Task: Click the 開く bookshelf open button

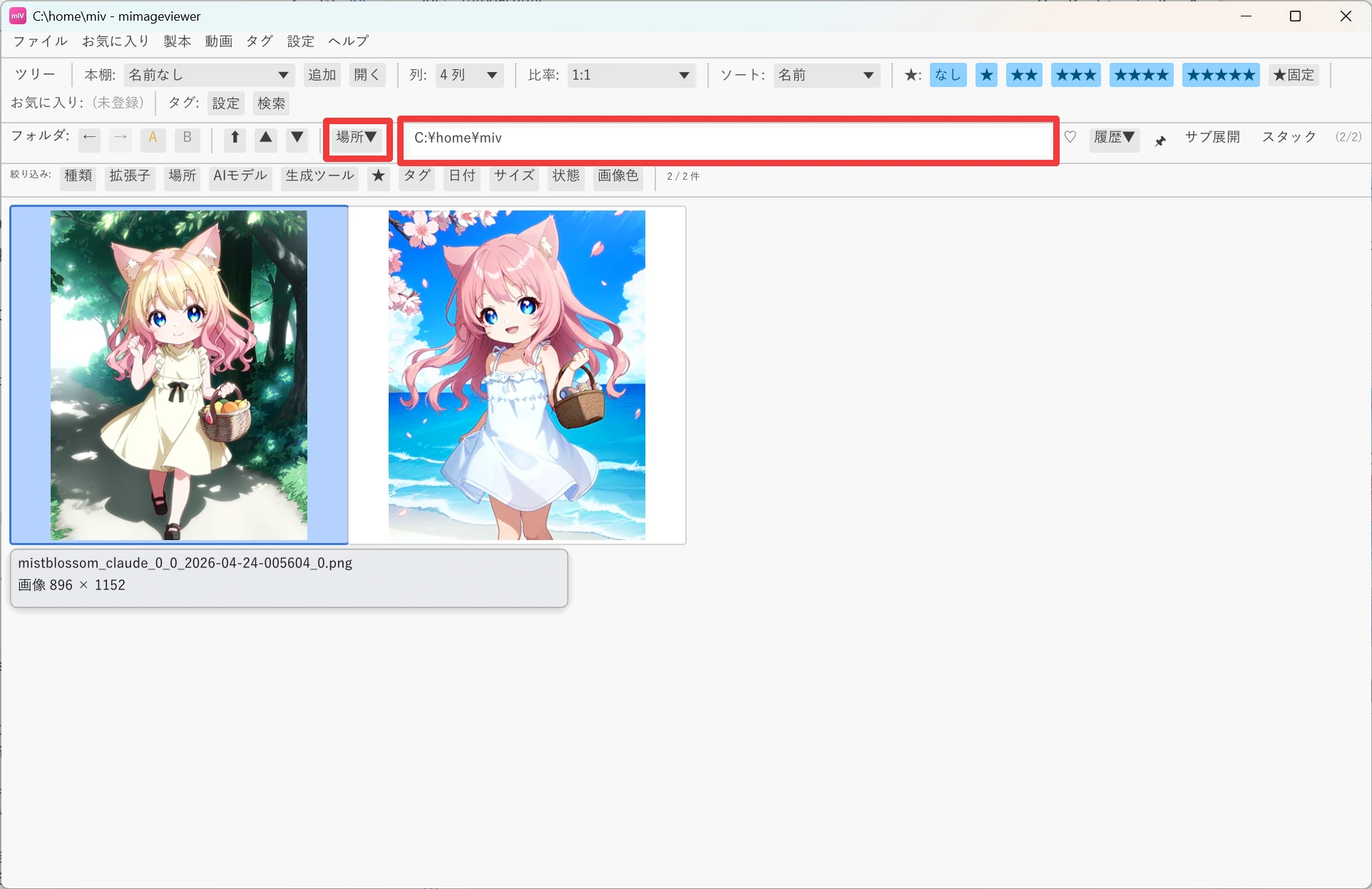Action: click(367, 75)
